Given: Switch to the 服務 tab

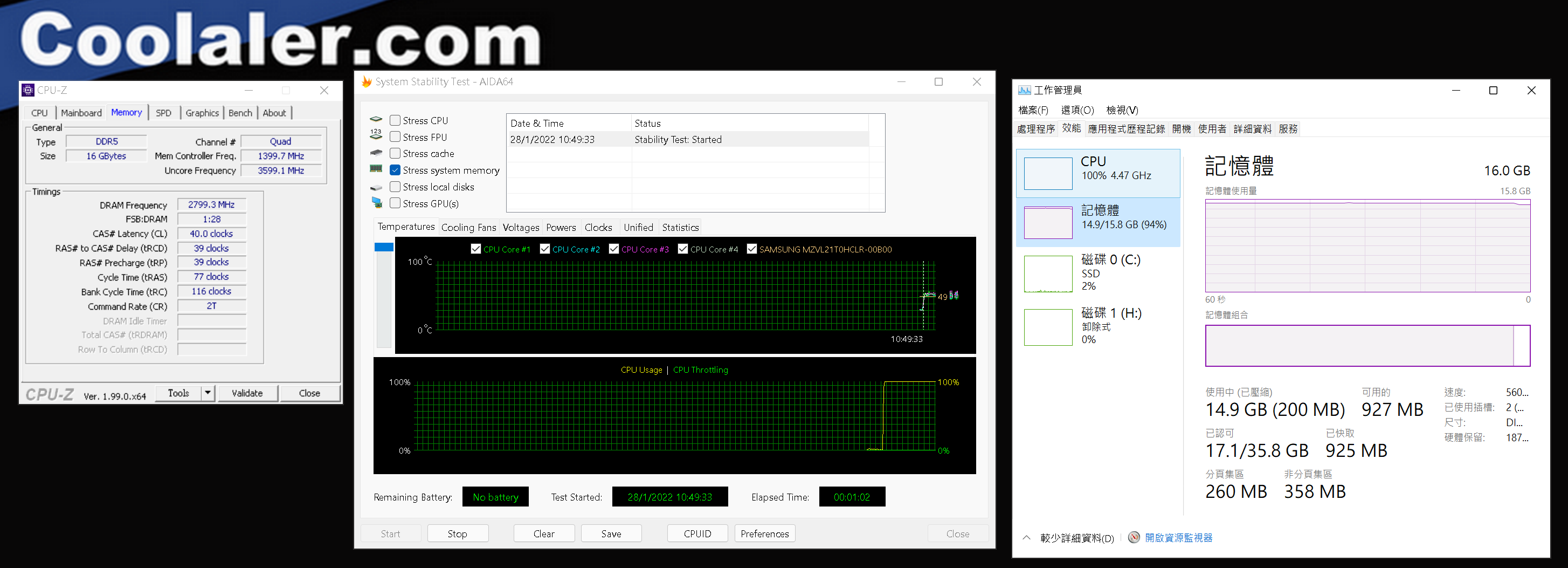Looking at the screenshot, I should 1288,129.
